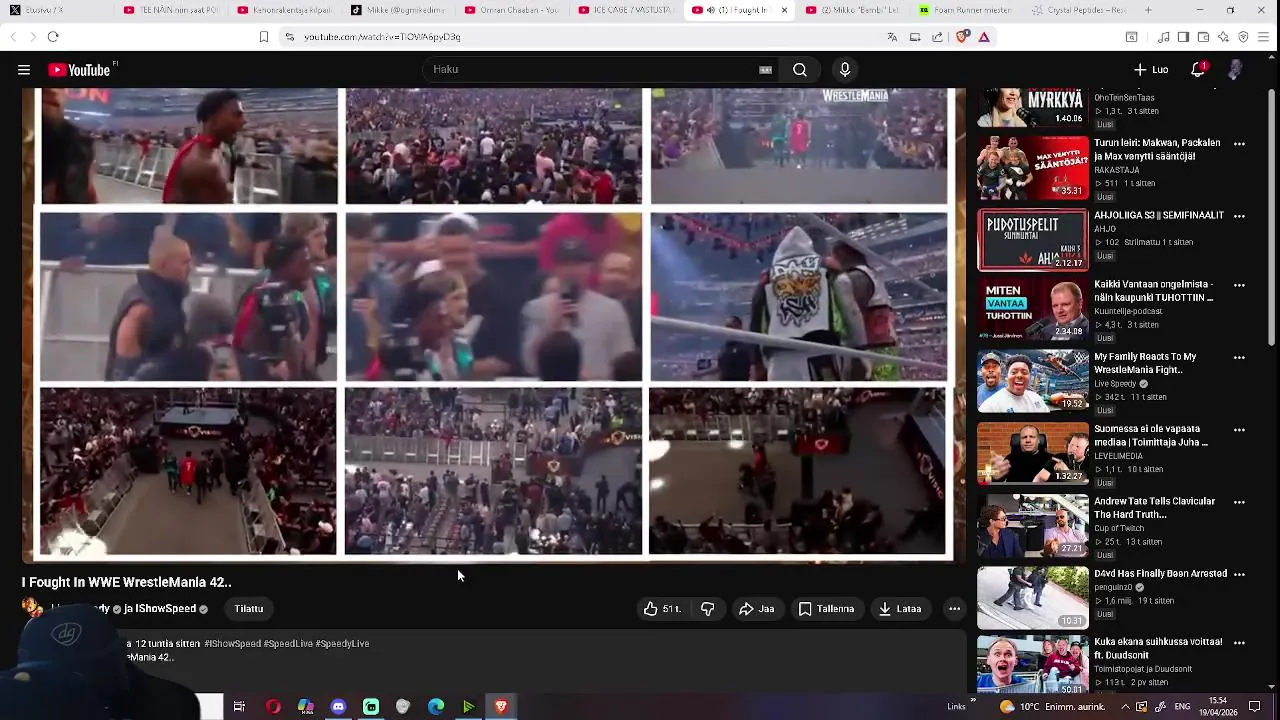This screenshot has height=720, width=1280.
Task: Open the YouTube guide hamburger menu
Action: [x=24, y=70]
